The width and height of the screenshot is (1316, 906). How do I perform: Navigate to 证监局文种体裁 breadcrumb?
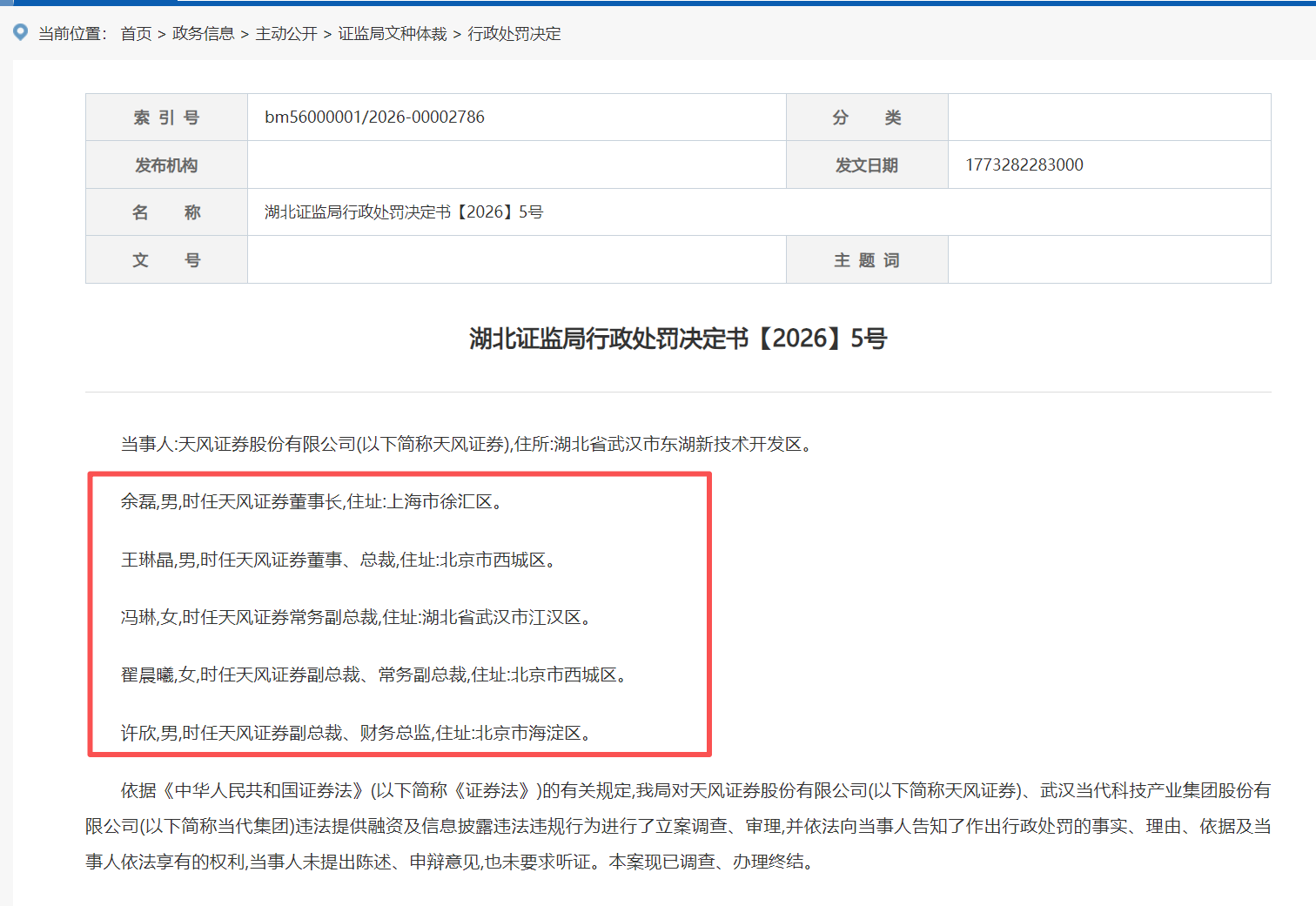point(393,34)
